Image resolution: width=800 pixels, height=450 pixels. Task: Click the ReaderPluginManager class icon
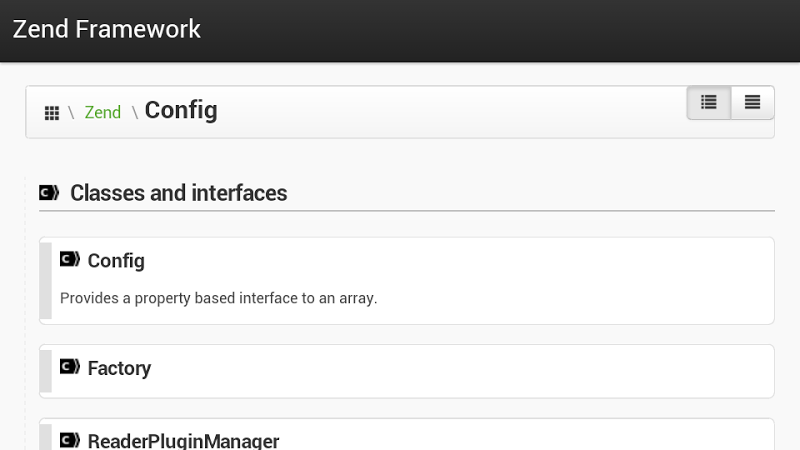coord(70,440)
